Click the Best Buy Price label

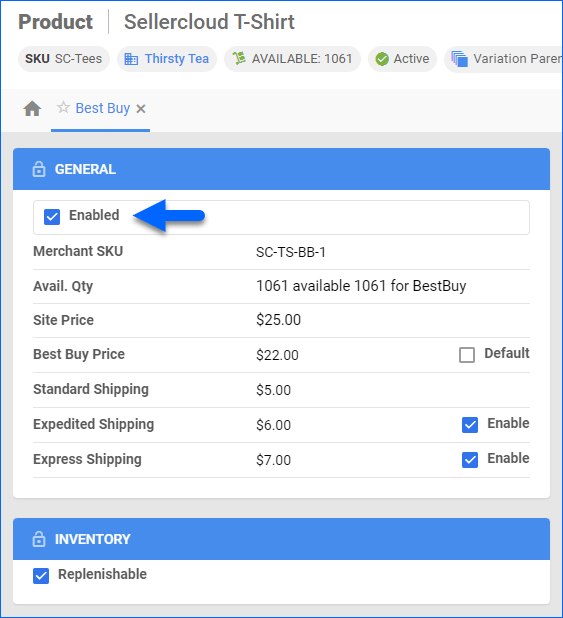point(79,354)
